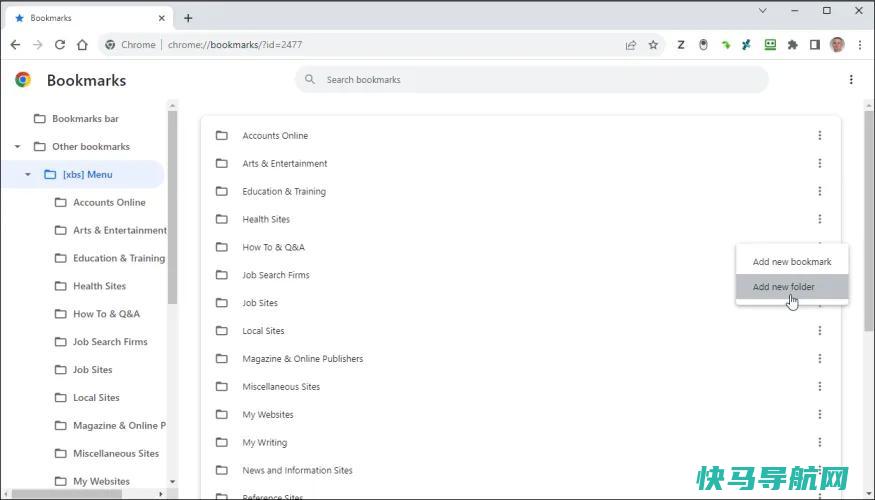Open more actions for Local Sites row
Image resolution: width=875 pixels, height=500 pixels.
click(x=820, y=331)
